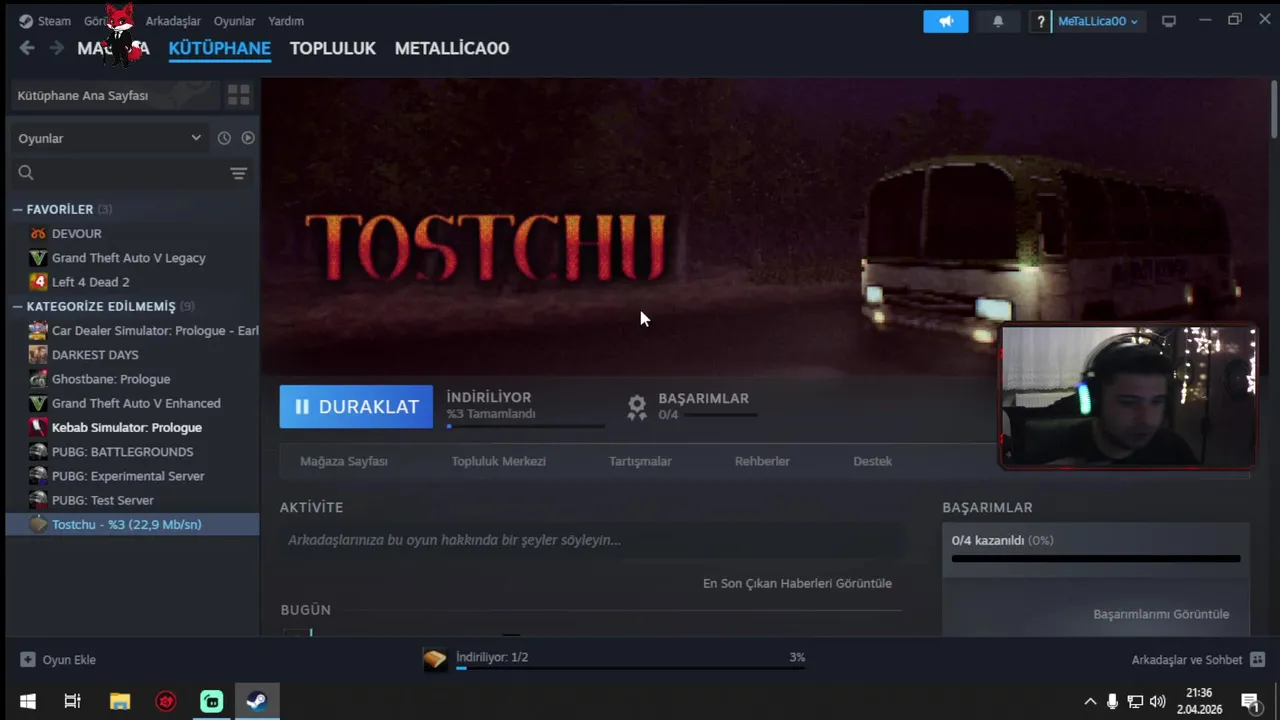Viewport: 1280px width, 720px height.
Task: Click the megaphone announcements icon
Action: pos(946,21)
